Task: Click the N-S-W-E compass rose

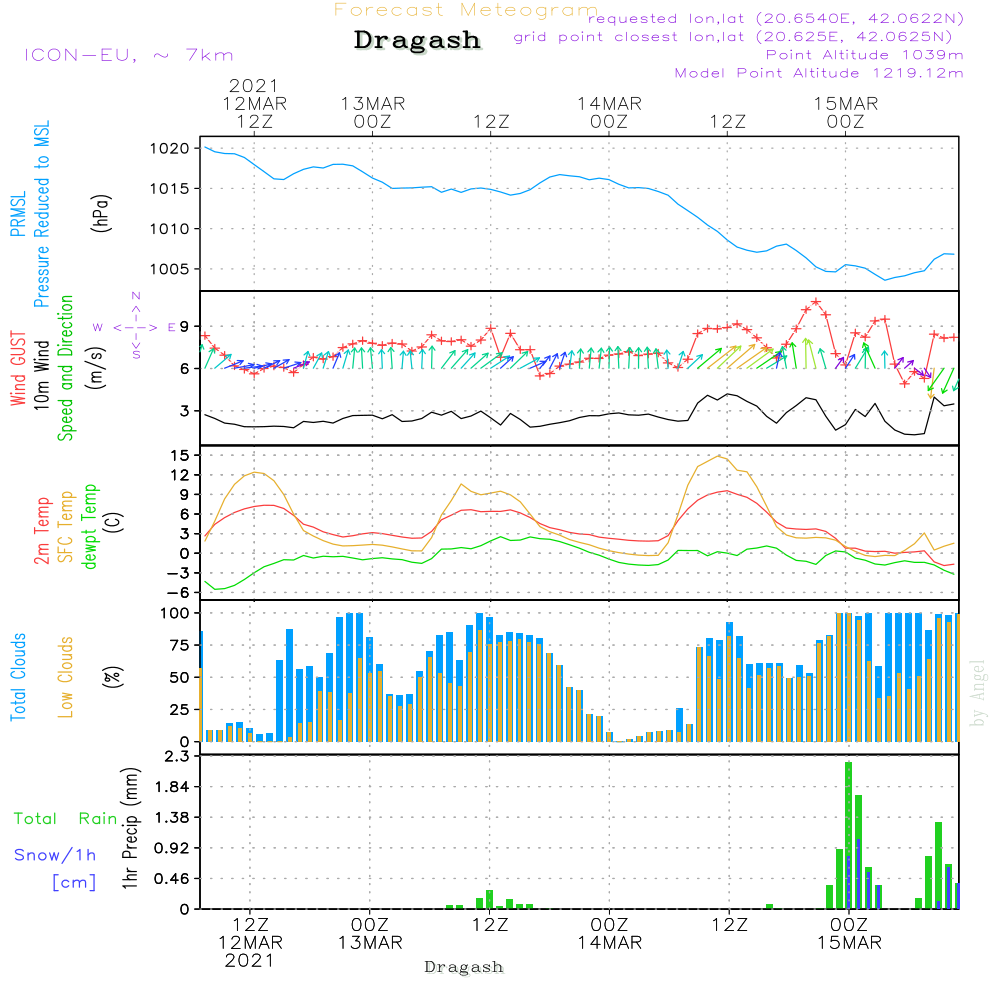Action: tap(136, 327)
